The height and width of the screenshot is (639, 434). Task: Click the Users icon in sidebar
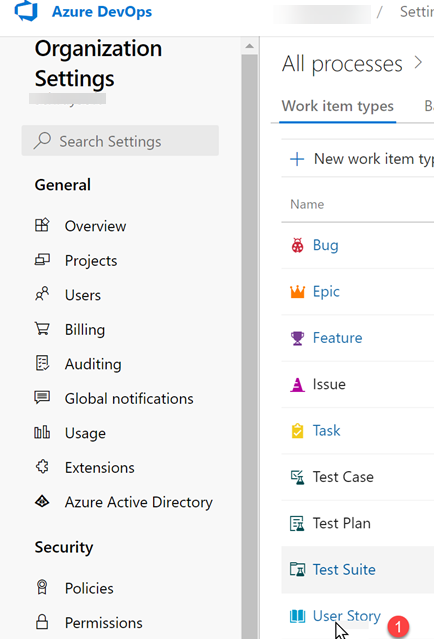[x=42, y=294]
